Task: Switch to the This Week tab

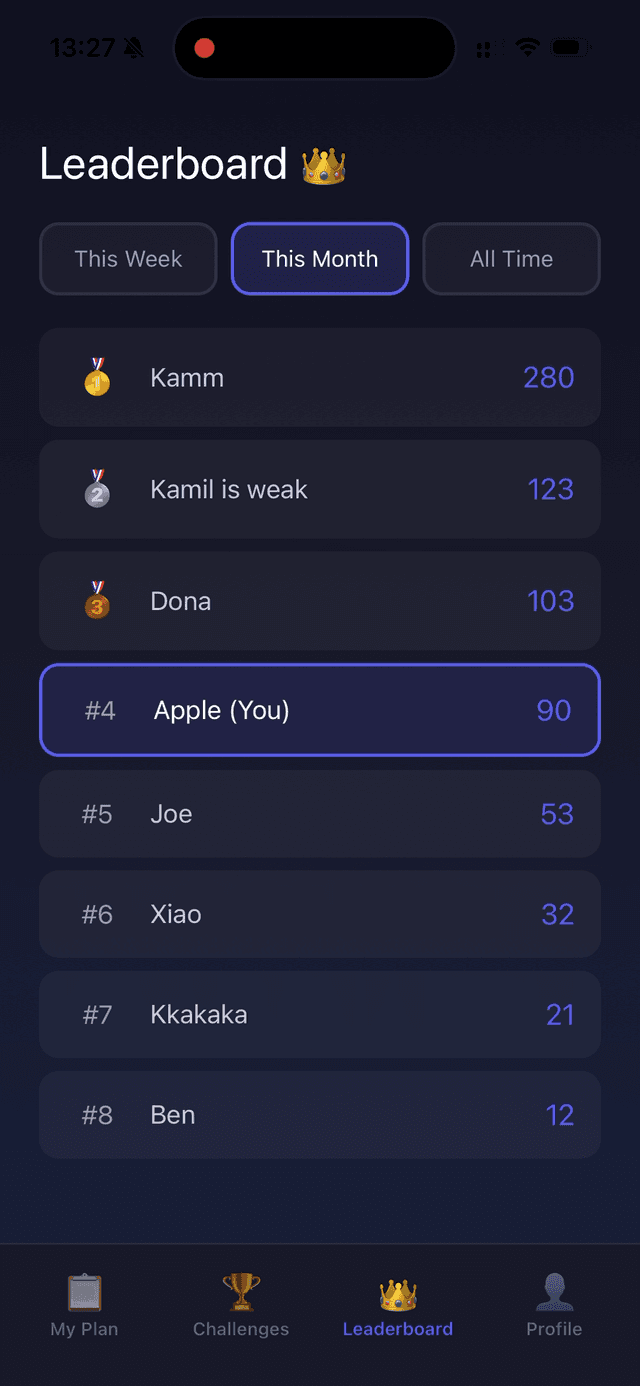Action: (128, 259)
